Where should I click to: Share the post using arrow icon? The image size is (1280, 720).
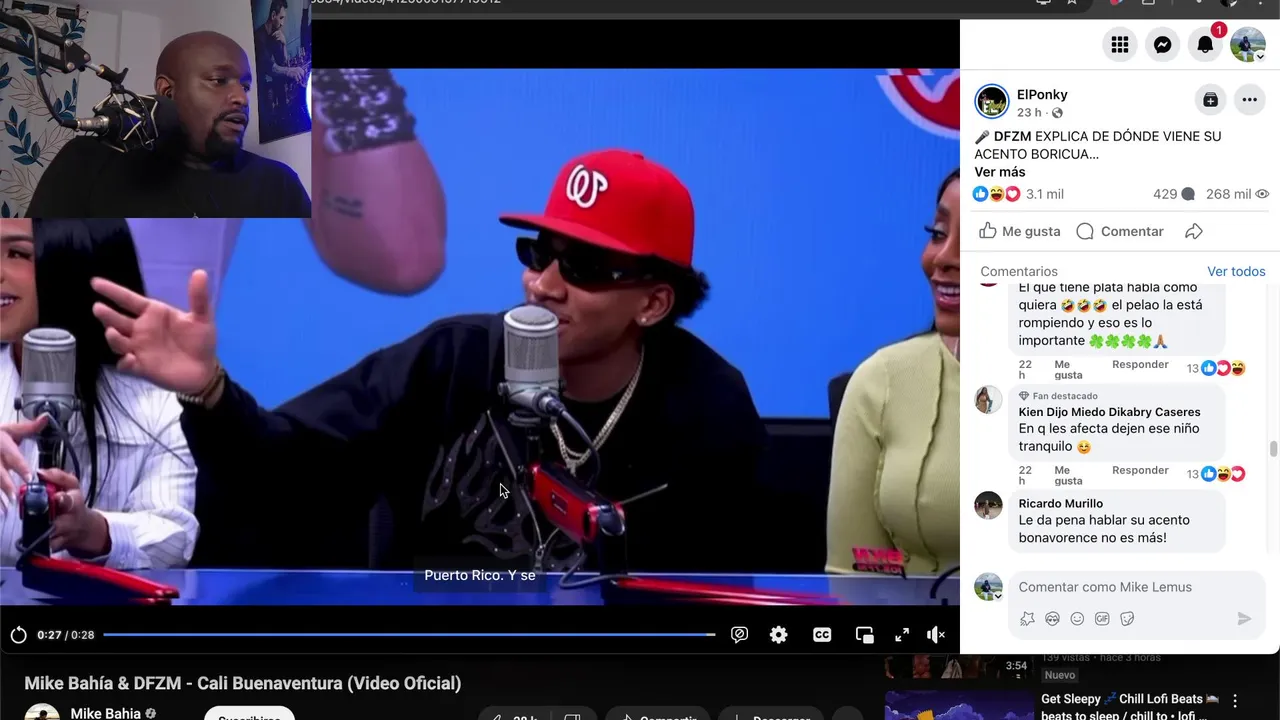coord(1193,231)
